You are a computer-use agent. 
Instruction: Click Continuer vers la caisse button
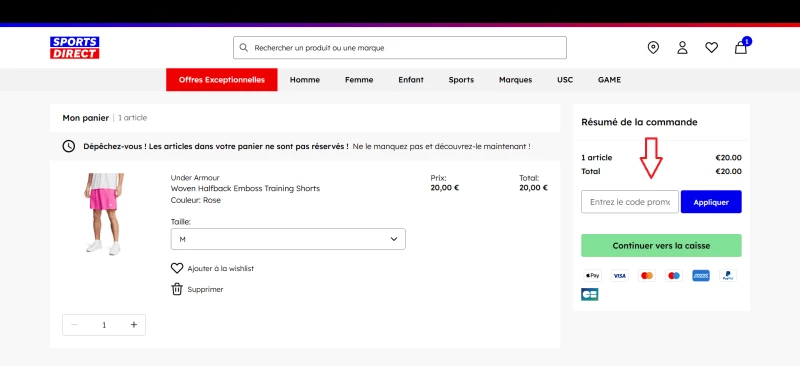[661, 246]
